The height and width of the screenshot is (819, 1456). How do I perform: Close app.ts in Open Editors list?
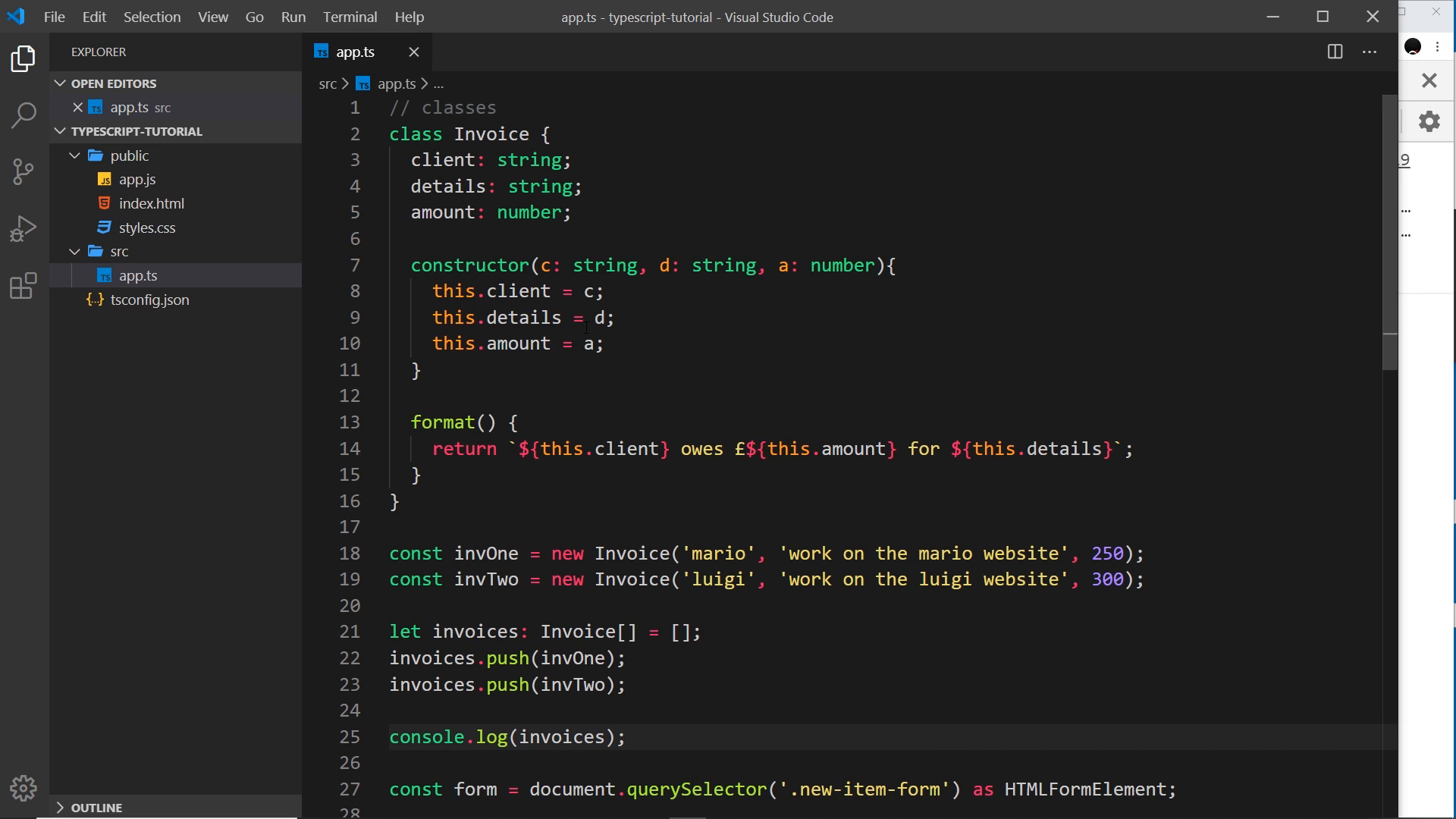pyautogui.click(x=77, y=108)
